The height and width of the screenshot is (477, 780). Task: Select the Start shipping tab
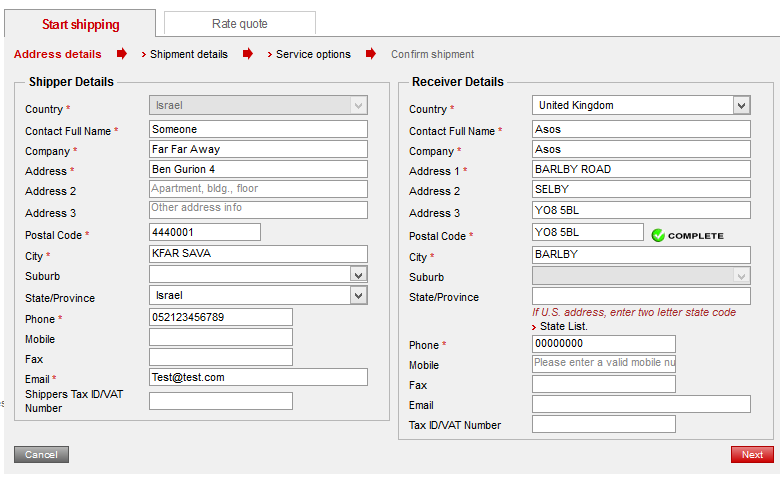click(80, 24)
